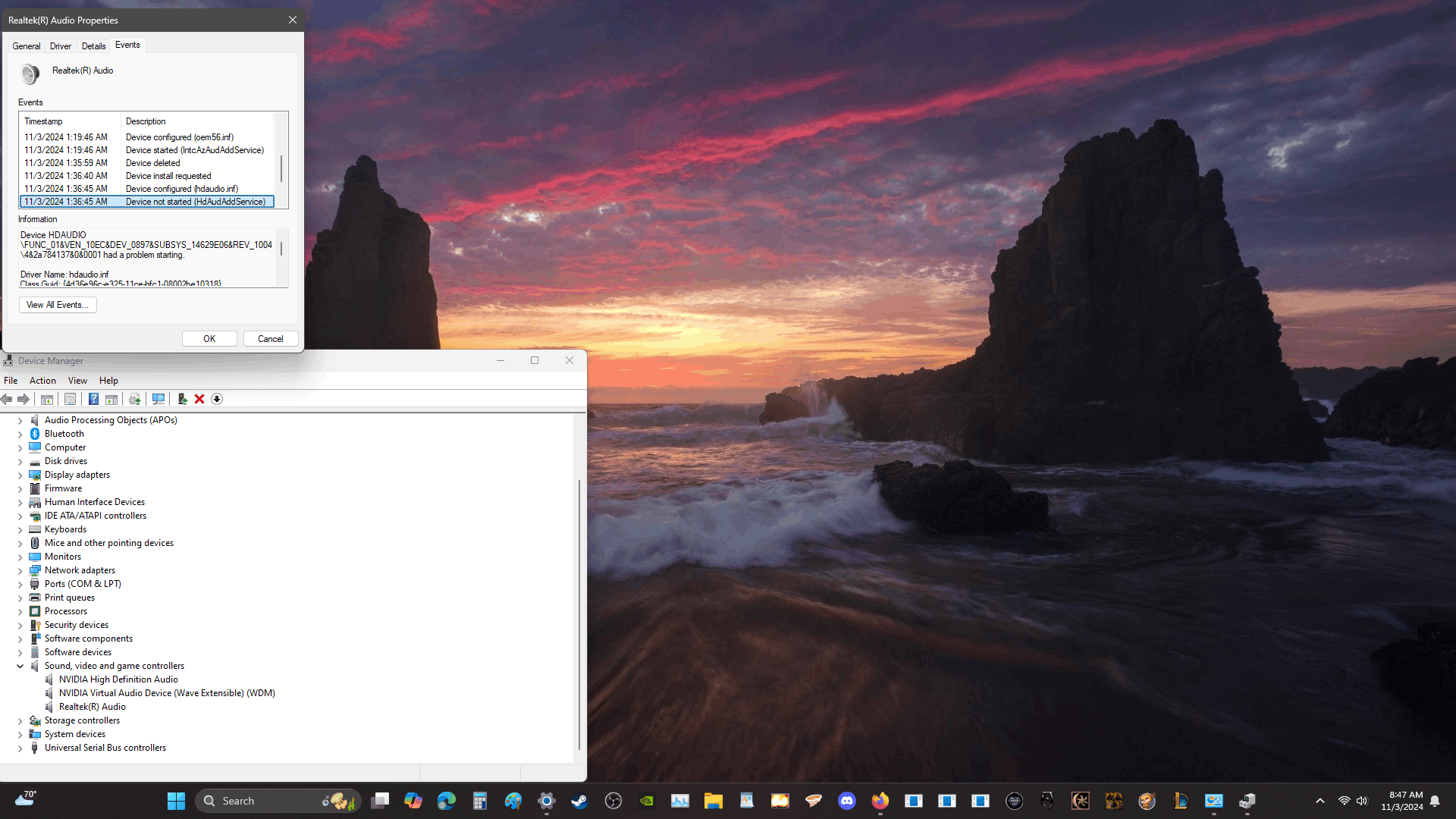Switch to the Driver tab
Screen dimensions: 1456x819
point(61,46)
